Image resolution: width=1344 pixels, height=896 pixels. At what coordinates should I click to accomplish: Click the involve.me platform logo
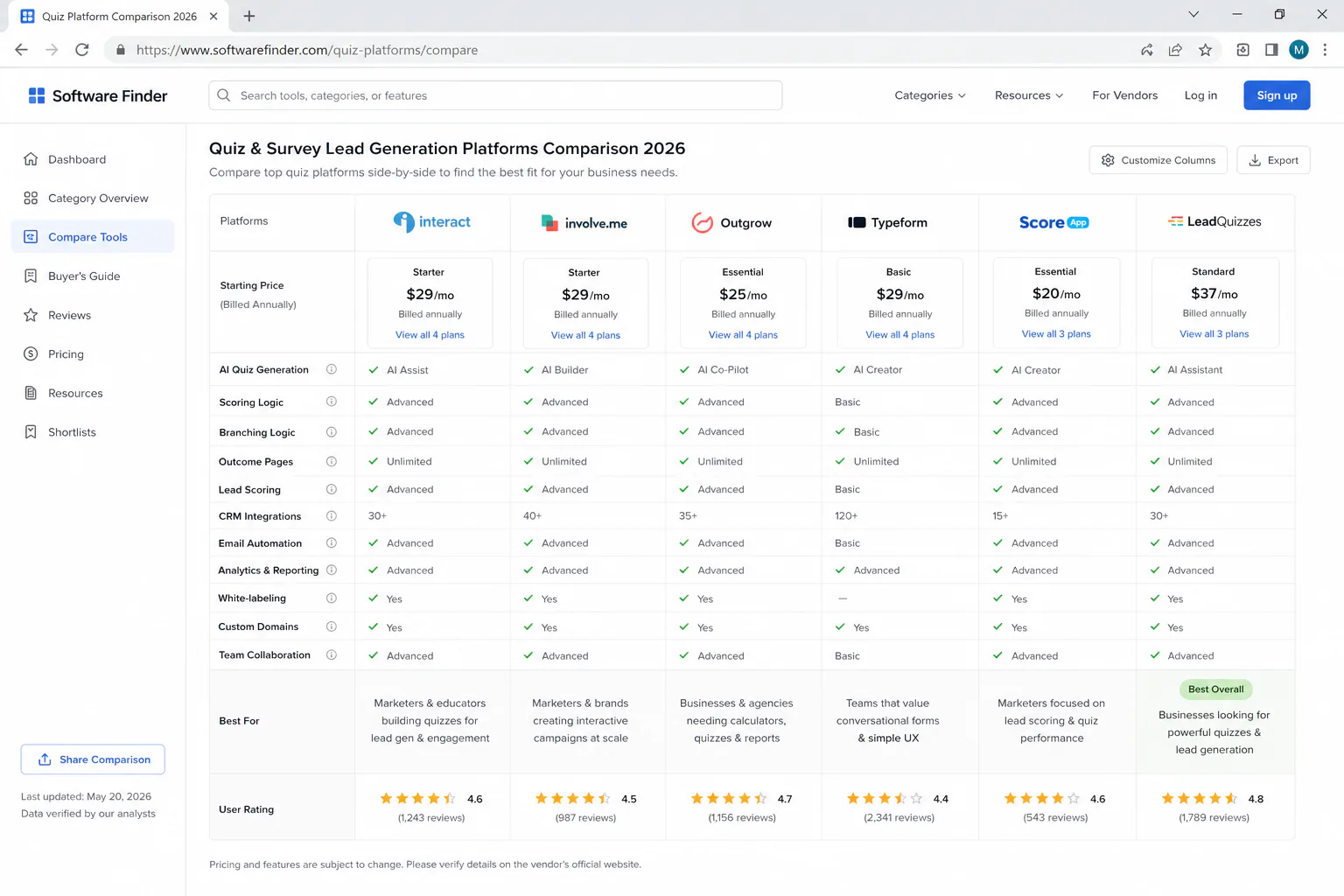584,223
